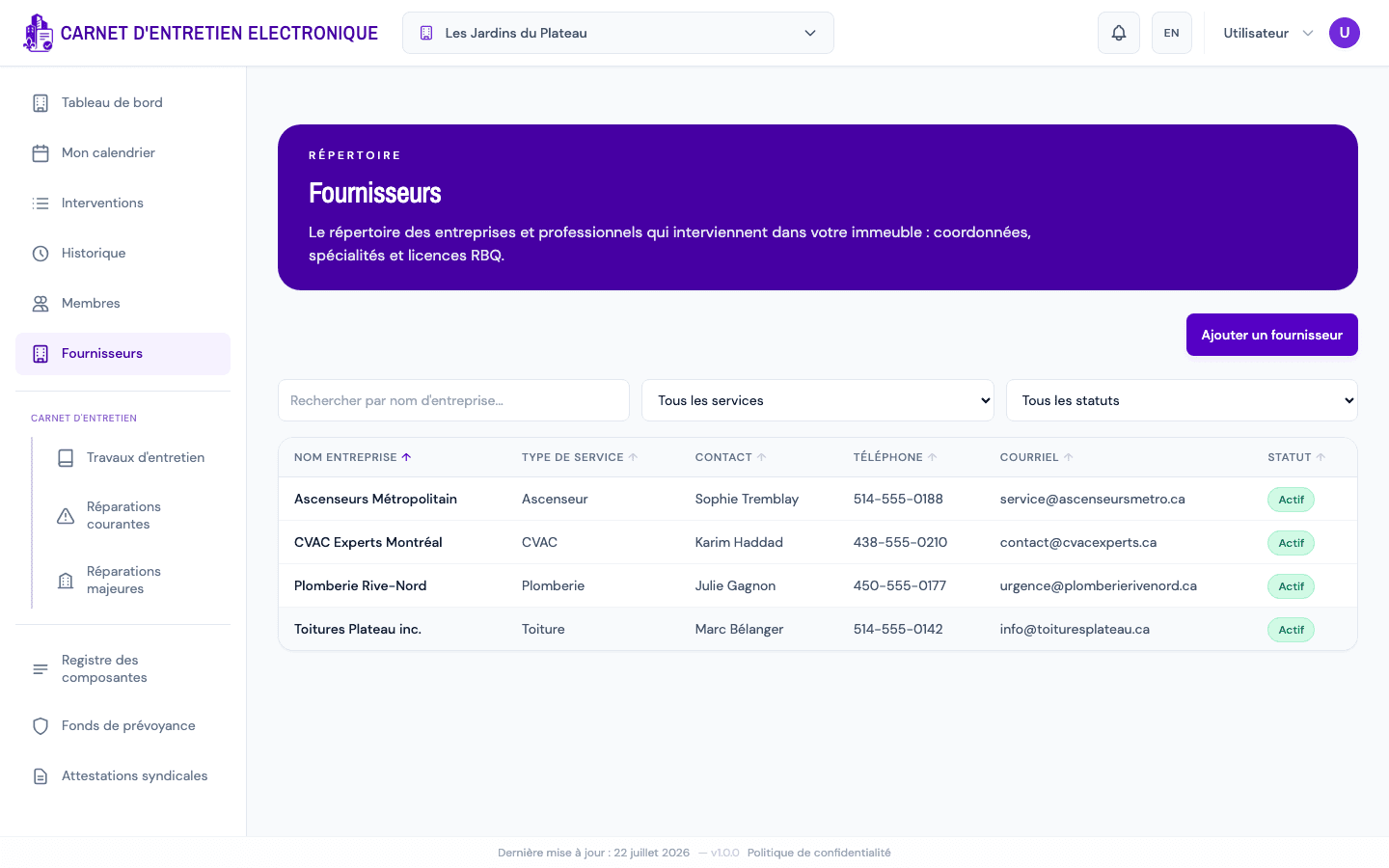Open the Tous les services filter
Viewport: 1389px width, 868px height.
(x=818, y=400)
